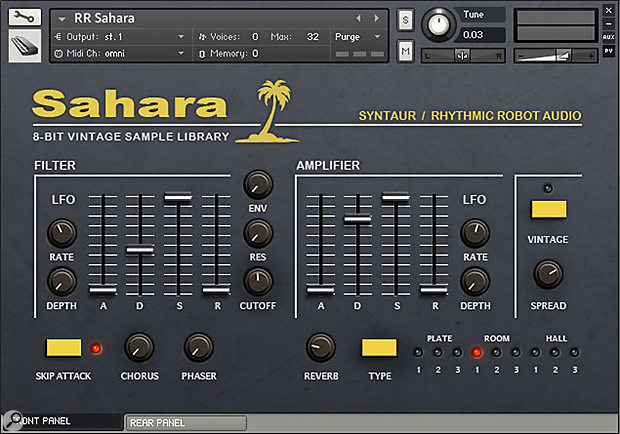This screenshot has height=434, width=620.
Task: Click the stereo pan slider
Action: [x=463, y=56]
